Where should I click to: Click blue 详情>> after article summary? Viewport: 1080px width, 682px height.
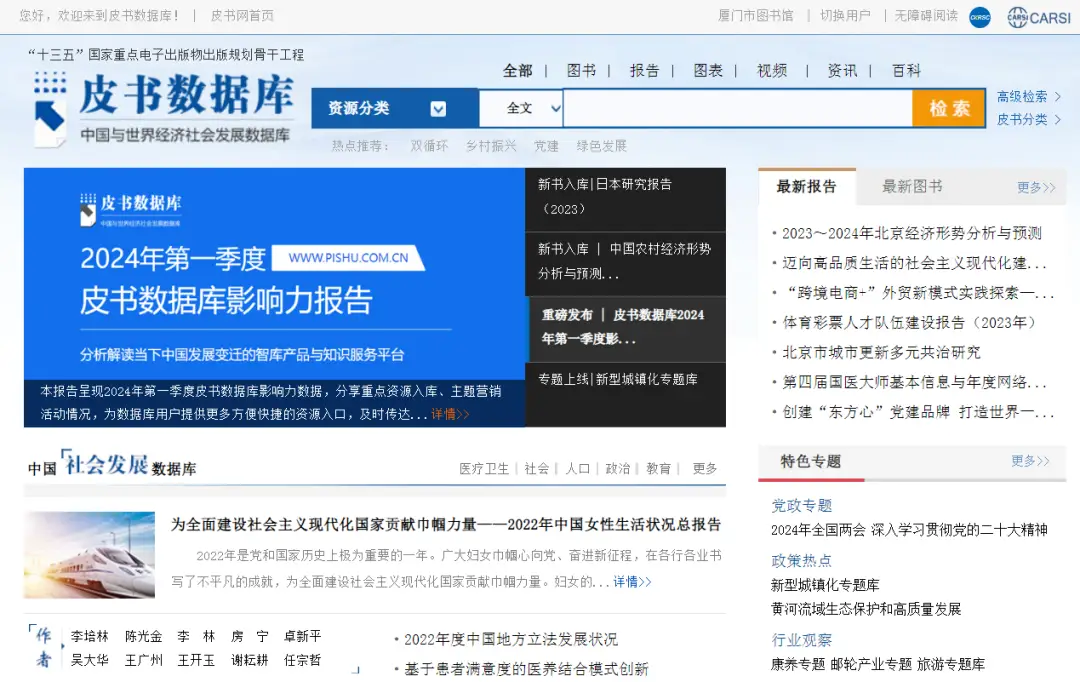coord(632,581)
